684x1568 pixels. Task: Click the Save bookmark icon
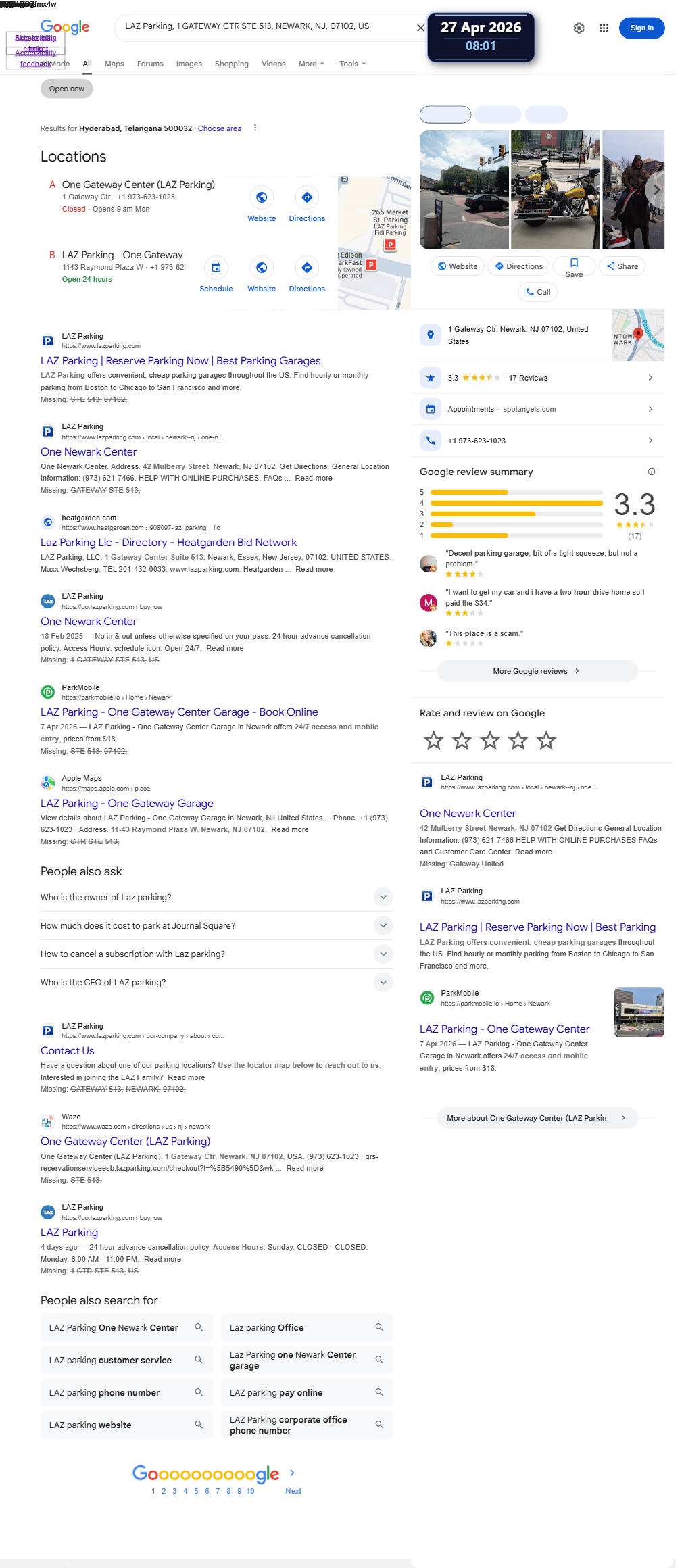[x=574, y=263]
